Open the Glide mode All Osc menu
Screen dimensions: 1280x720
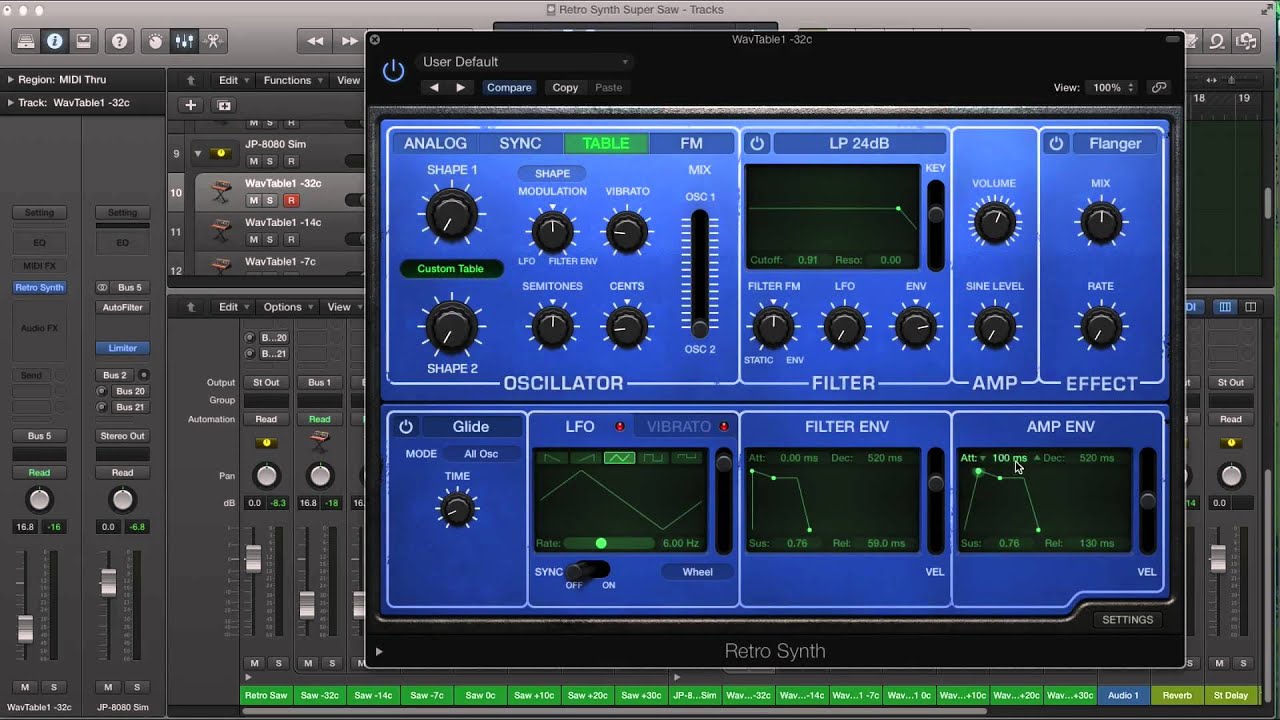[481, 454]
